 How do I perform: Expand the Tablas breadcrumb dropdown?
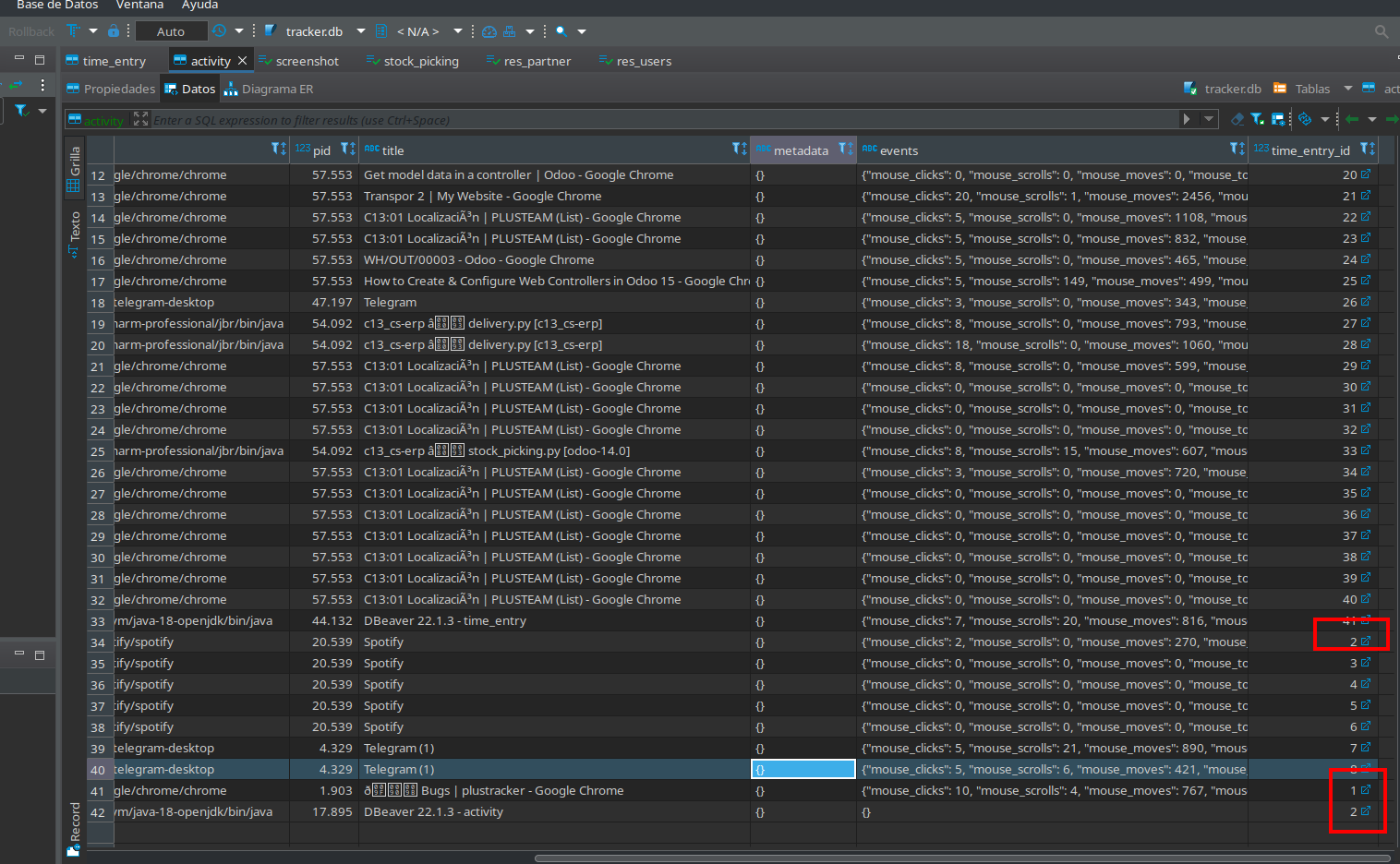tap(1347, 89)
